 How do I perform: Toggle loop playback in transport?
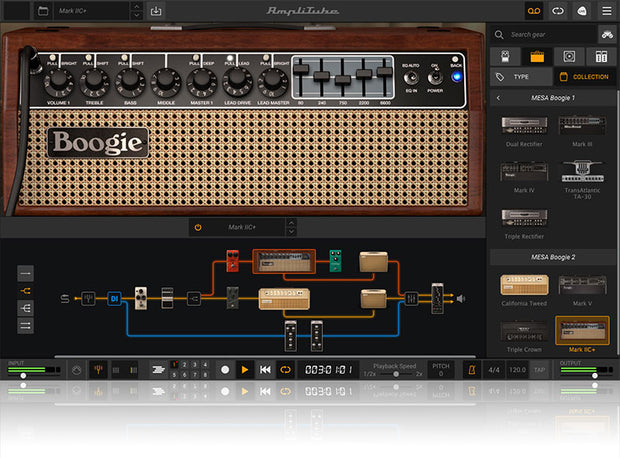[x=285, y=370]
